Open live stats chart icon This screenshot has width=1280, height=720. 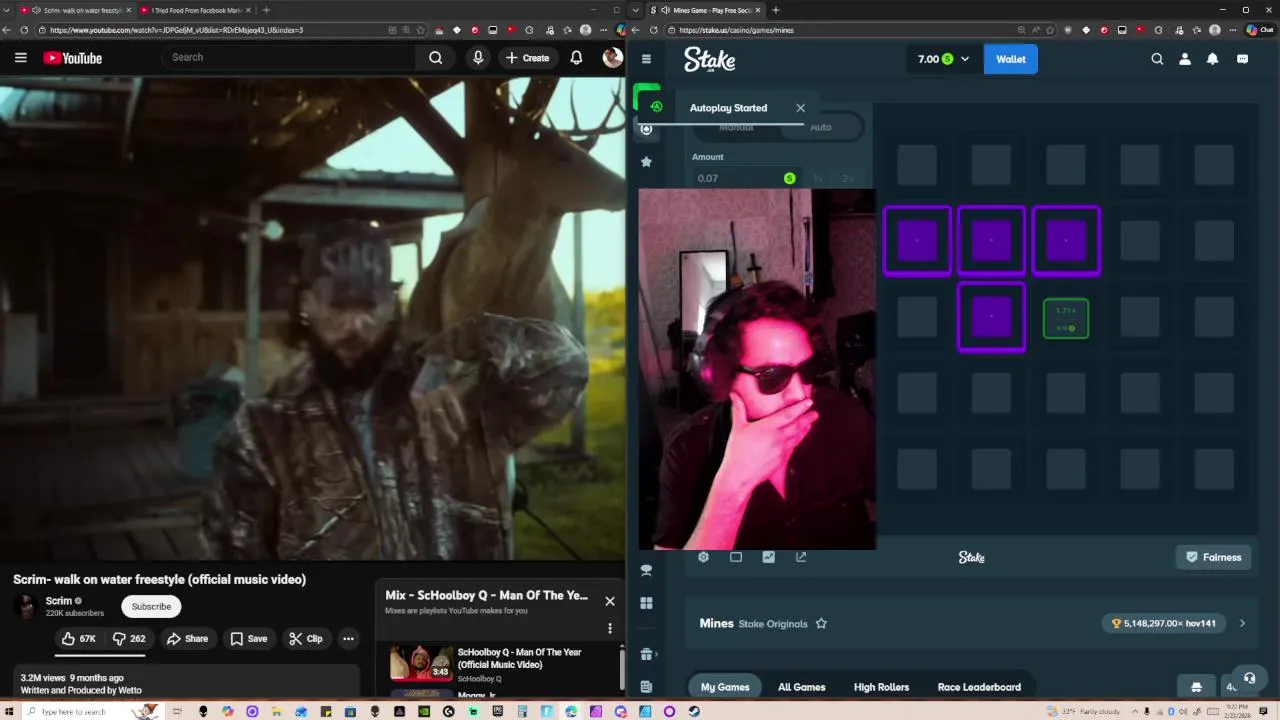(x=768, y=557)
